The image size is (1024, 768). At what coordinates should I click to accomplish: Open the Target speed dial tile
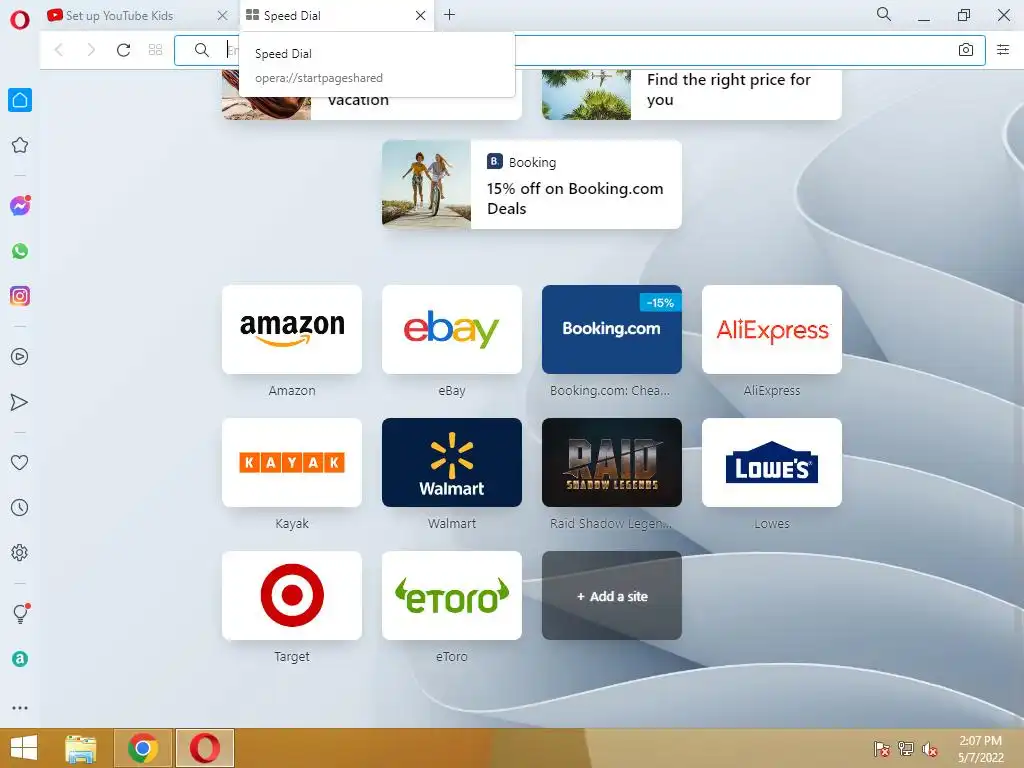click(292, 596)
